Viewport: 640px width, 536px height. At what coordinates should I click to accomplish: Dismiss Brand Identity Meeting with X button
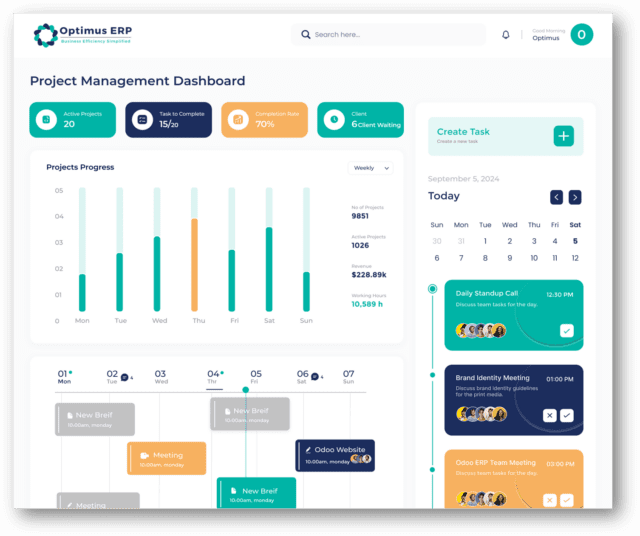[549, 415]
